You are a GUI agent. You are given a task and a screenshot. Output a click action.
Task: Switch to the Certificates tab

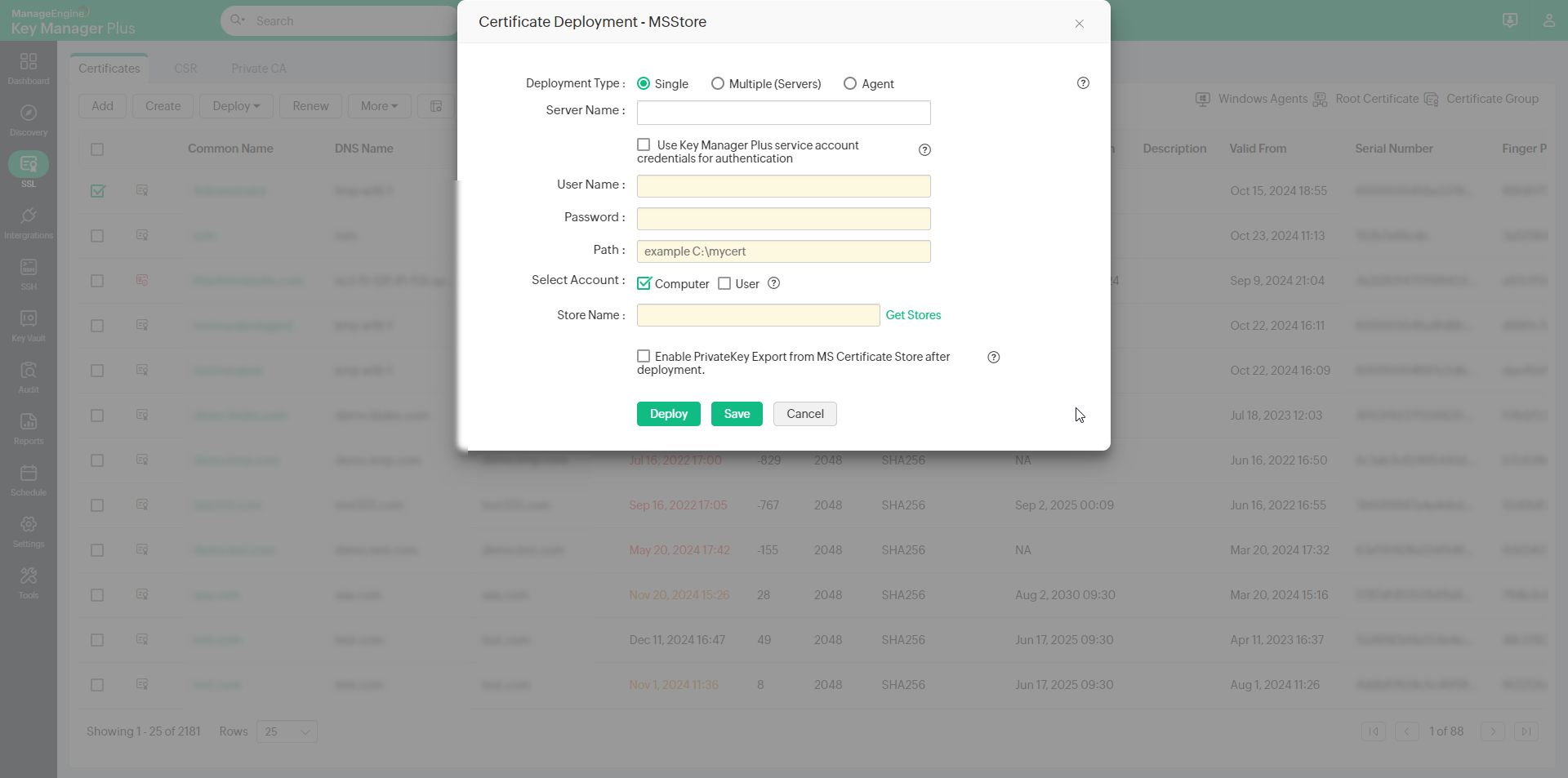point(109,69)
